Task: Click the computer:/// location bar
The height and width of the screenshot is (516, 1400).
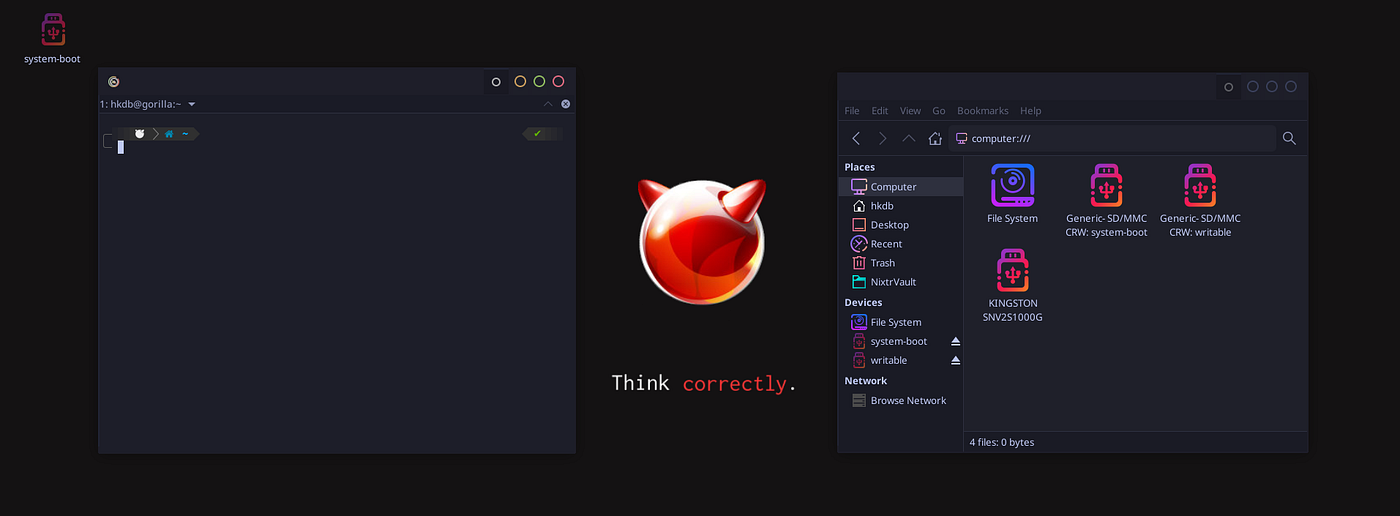Action: click(x=1110, y=138)
